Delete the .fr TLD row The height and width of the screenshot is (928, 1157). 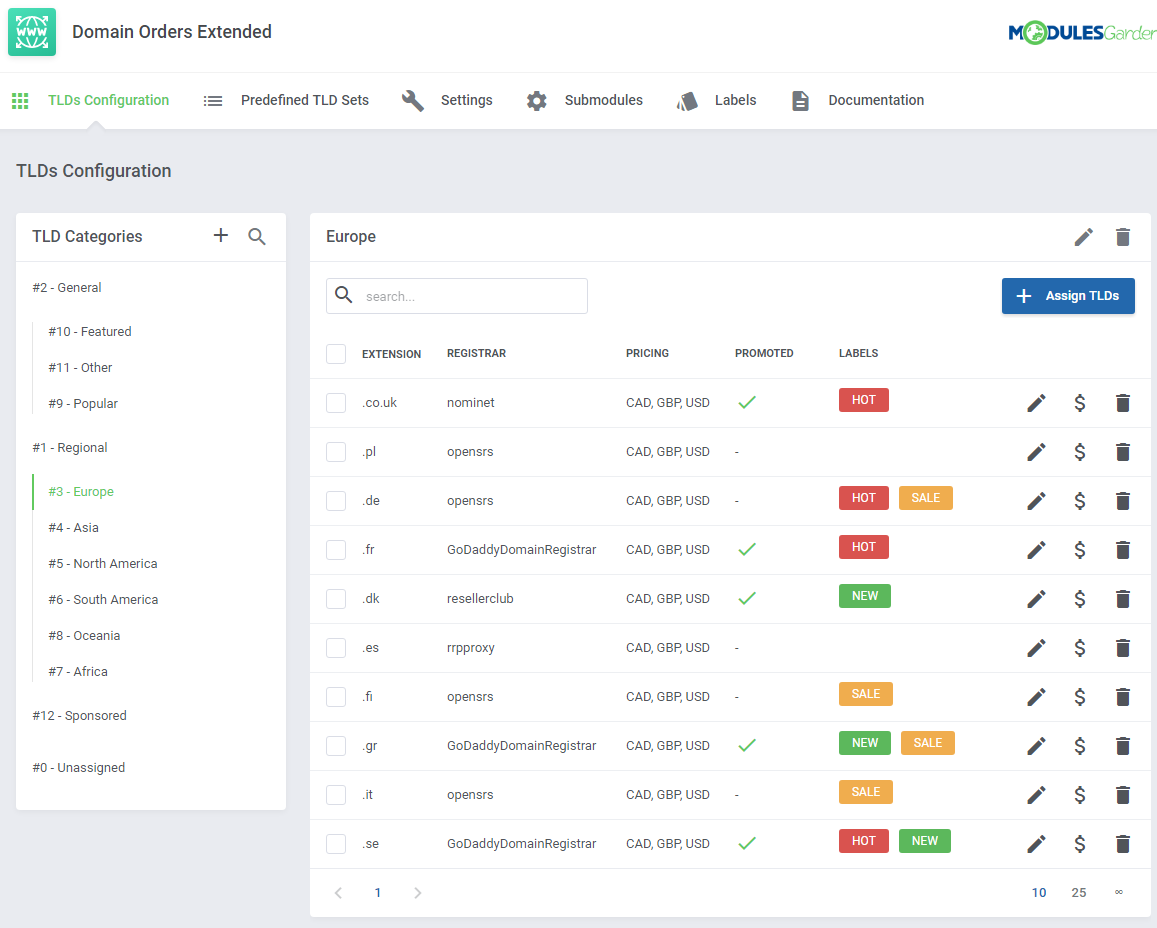1122,550
